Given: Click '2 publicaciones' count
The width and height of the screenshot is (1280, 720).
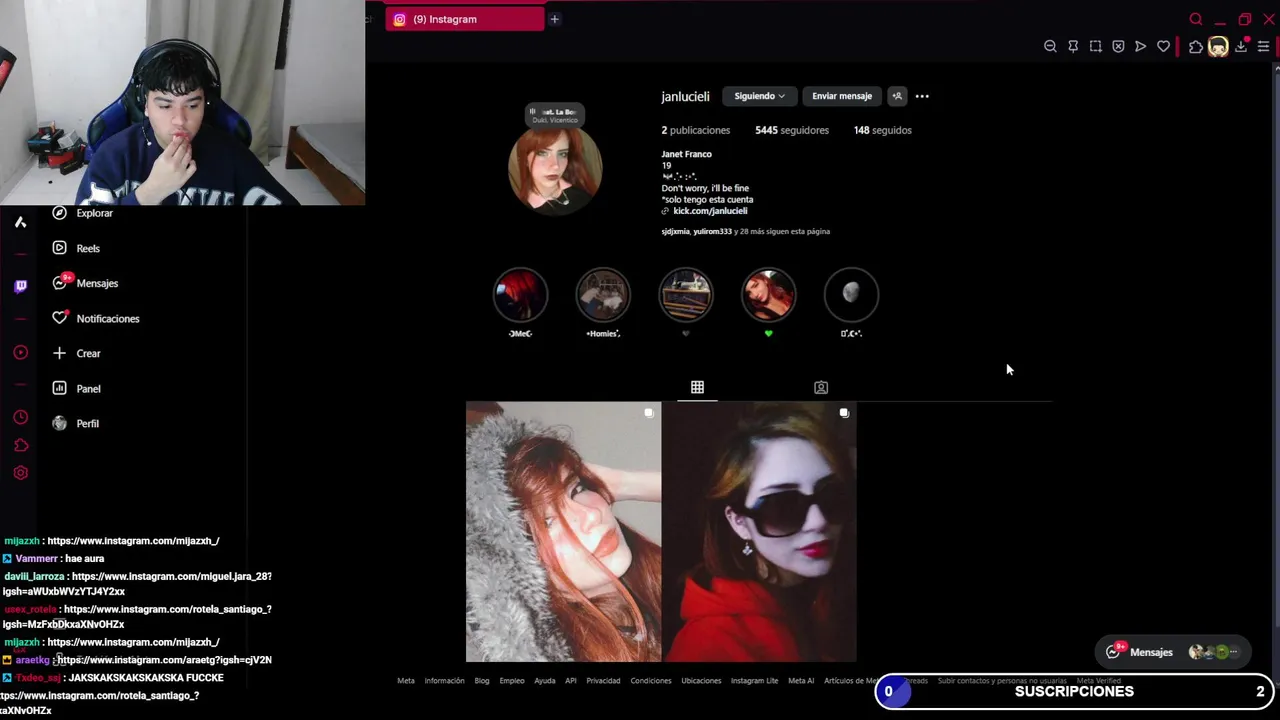Looking at the screenshot, I should pyautogui.click(x=696, y=130).
